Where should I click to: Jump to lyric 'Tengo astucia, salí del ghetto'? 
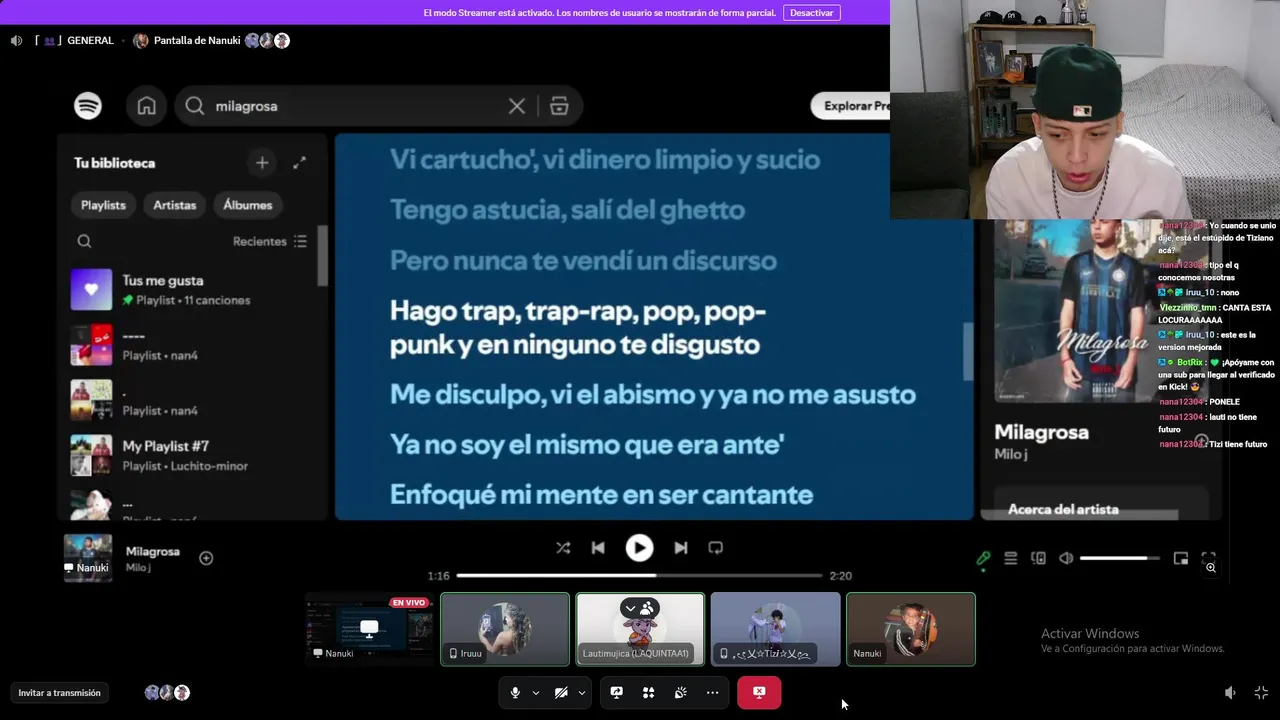click(x=567, y=210)
